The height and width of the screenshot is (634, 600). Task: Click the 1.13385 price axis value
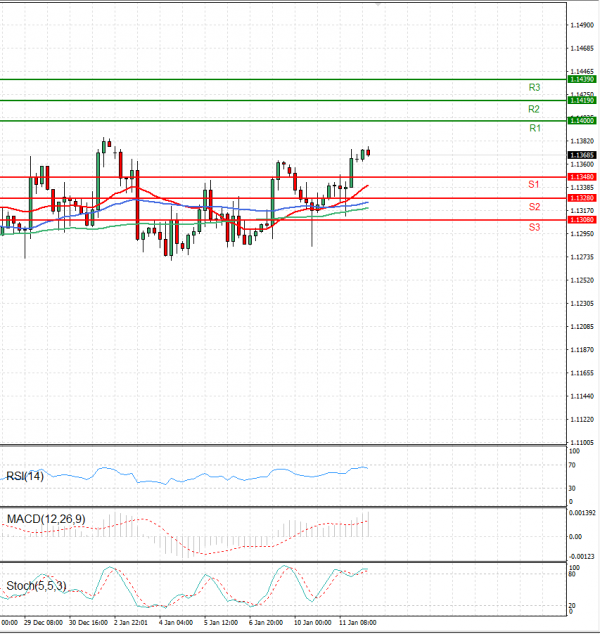(x=582, y=188)
